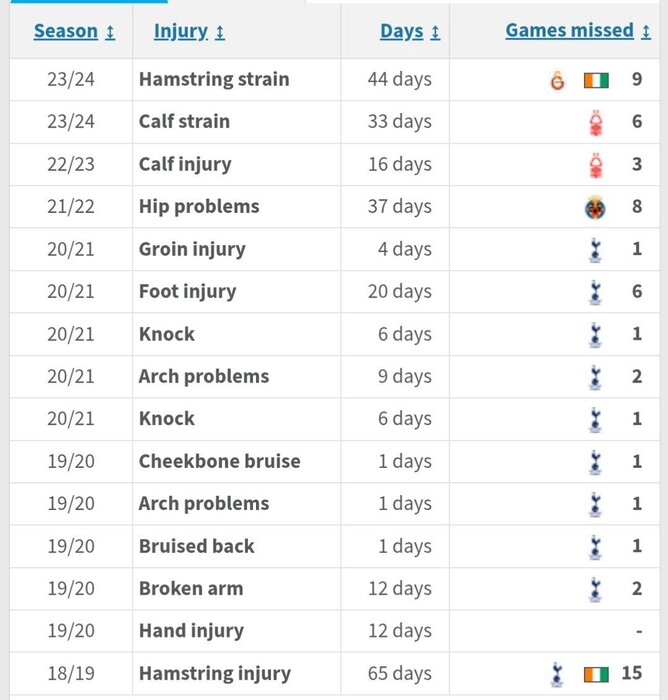Screen dimensions: 668x700
Task: Click Ivory Coast flag in Hamstring strain row
Action: 596,80
